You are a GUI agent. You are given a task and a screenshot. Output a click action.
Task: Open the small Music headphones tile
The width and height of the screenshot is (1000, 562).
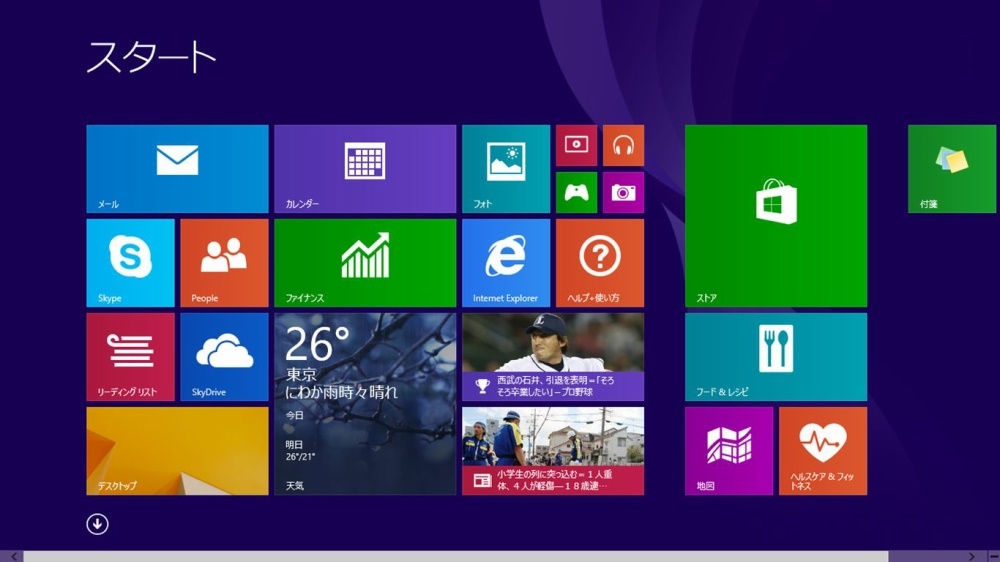[x=623, y=145]
